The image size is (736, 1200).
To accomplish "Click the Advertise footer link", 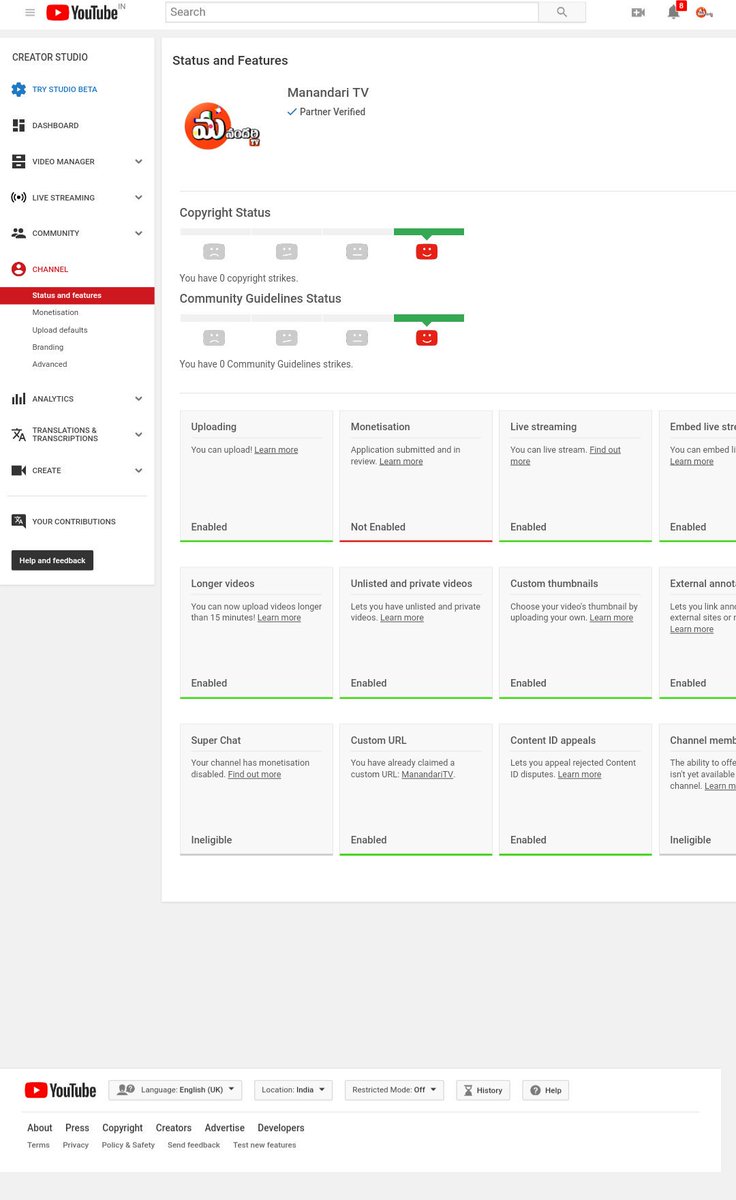I will click(x=225, y=1128).
